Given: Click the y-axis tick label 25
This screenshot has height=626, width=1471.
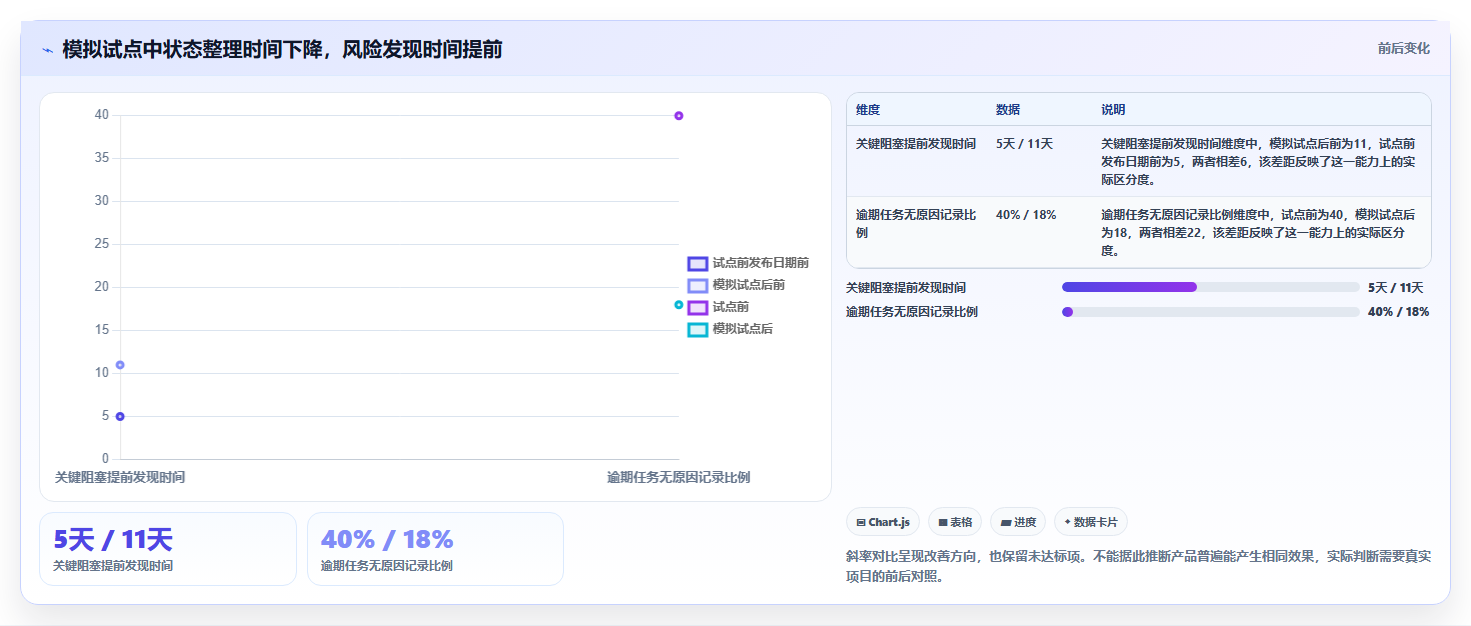Looking at the screenshot, I should (102, 244).
